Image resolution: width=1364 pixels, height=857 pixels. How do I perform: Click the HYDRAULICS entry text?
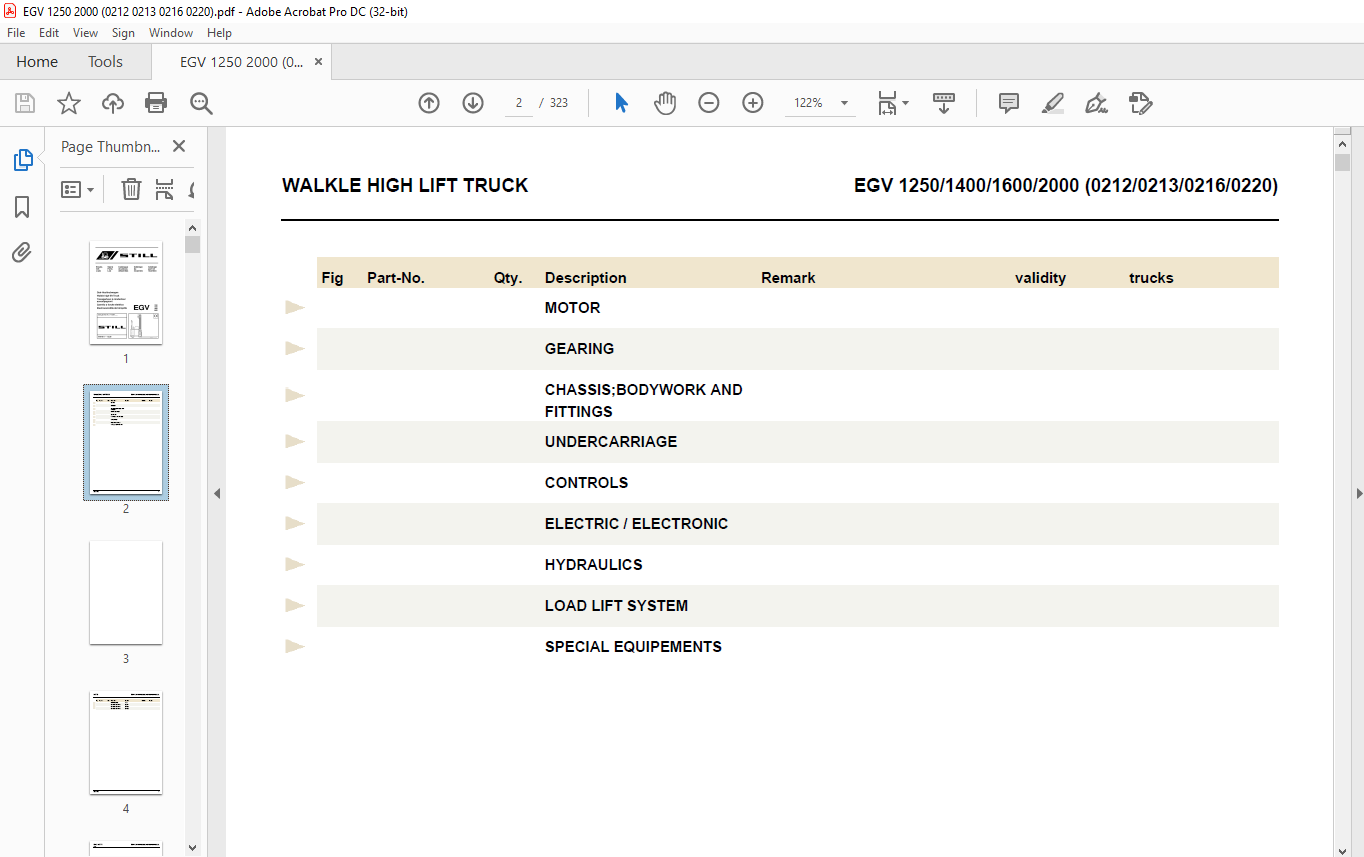point(593,565)
